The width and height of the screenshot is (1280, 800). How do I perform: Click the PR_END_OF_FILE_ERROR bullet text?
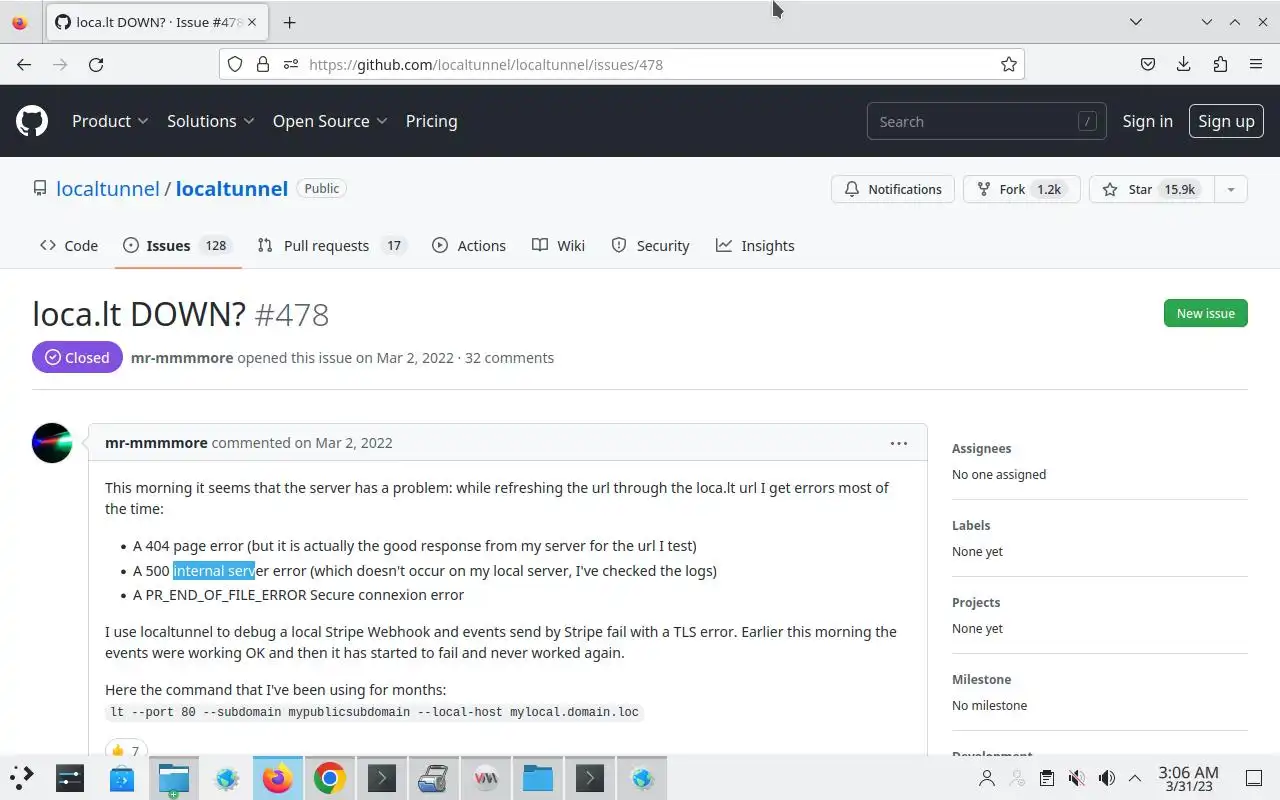click(299, 595)
